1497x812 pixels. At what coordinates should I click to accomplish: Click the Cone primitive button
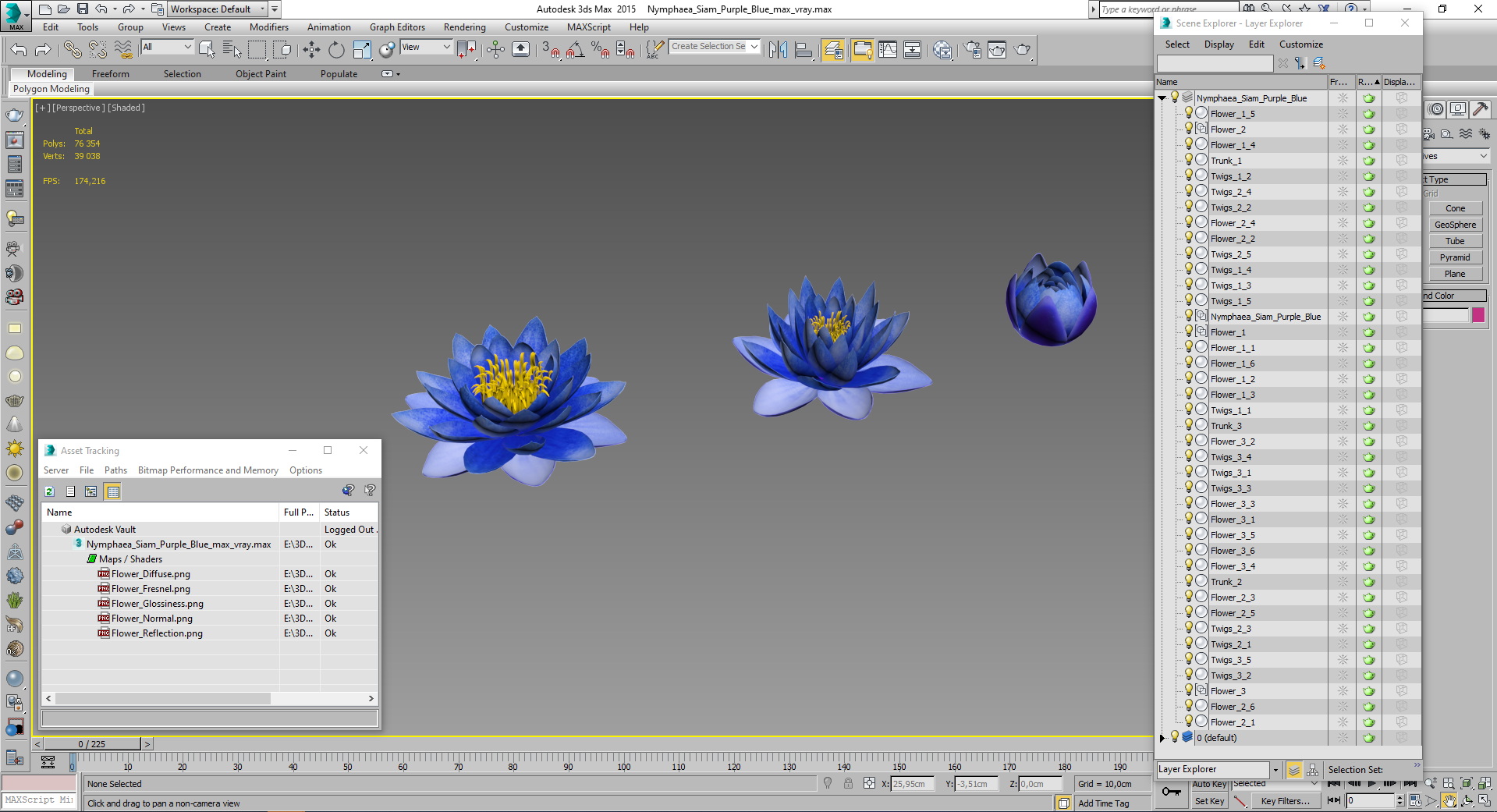click(1455, 208)
